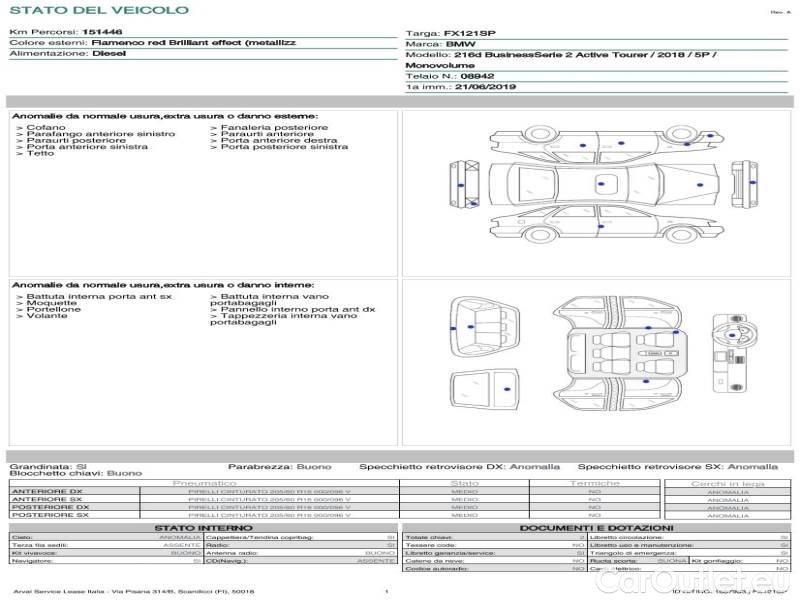800x600 pixels.
Task: Select the Fanaleria posteriore entry
Action: tap(269, 127)
